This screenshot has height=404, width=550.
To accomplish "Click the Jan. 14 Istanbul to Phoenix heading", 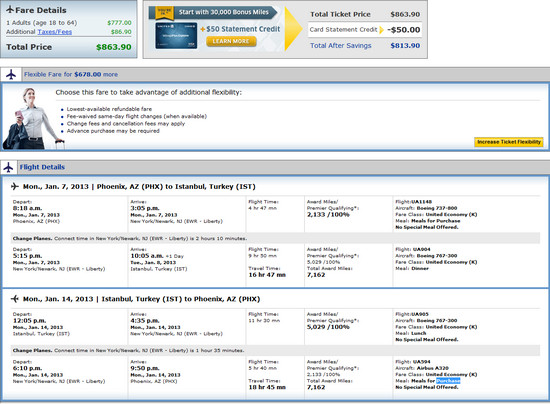I will (x=141, y=299).
